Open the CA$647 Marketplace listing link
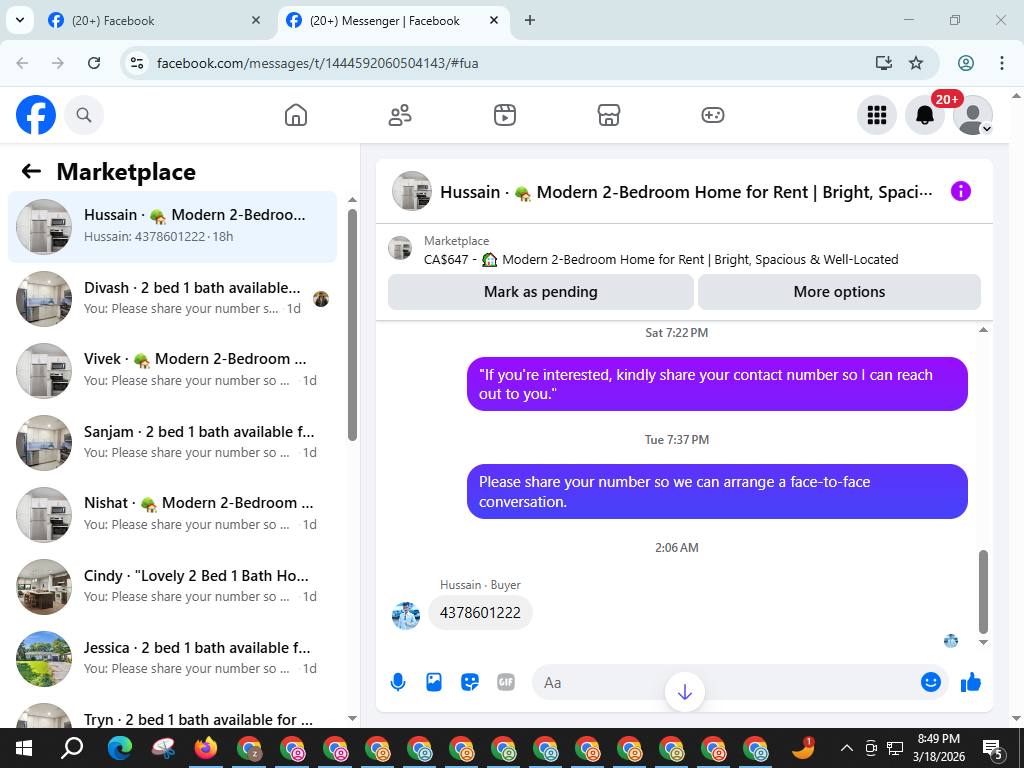 tap(661, 259)
